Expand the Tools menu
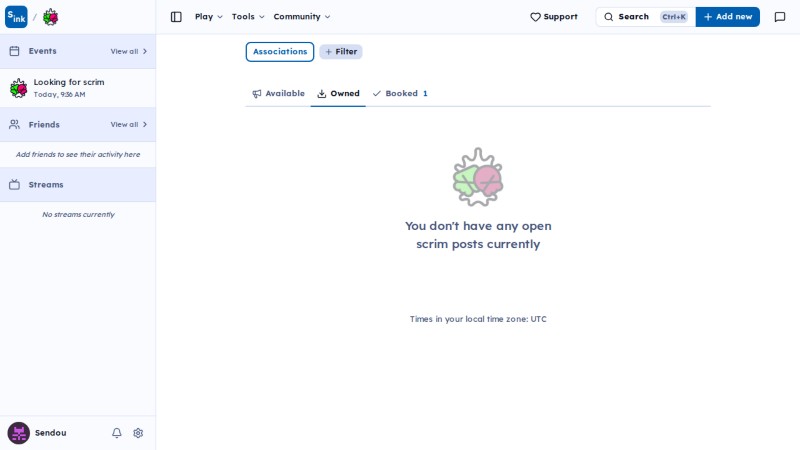 point(248,17)
